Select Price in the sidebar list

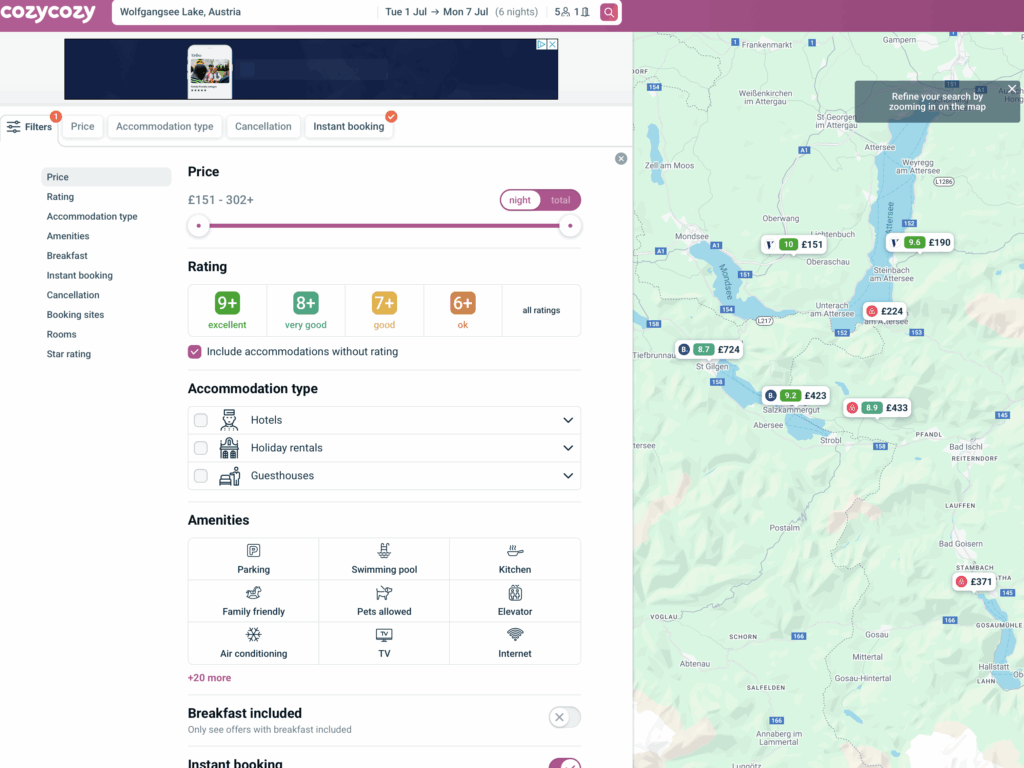tap(106, 177)
